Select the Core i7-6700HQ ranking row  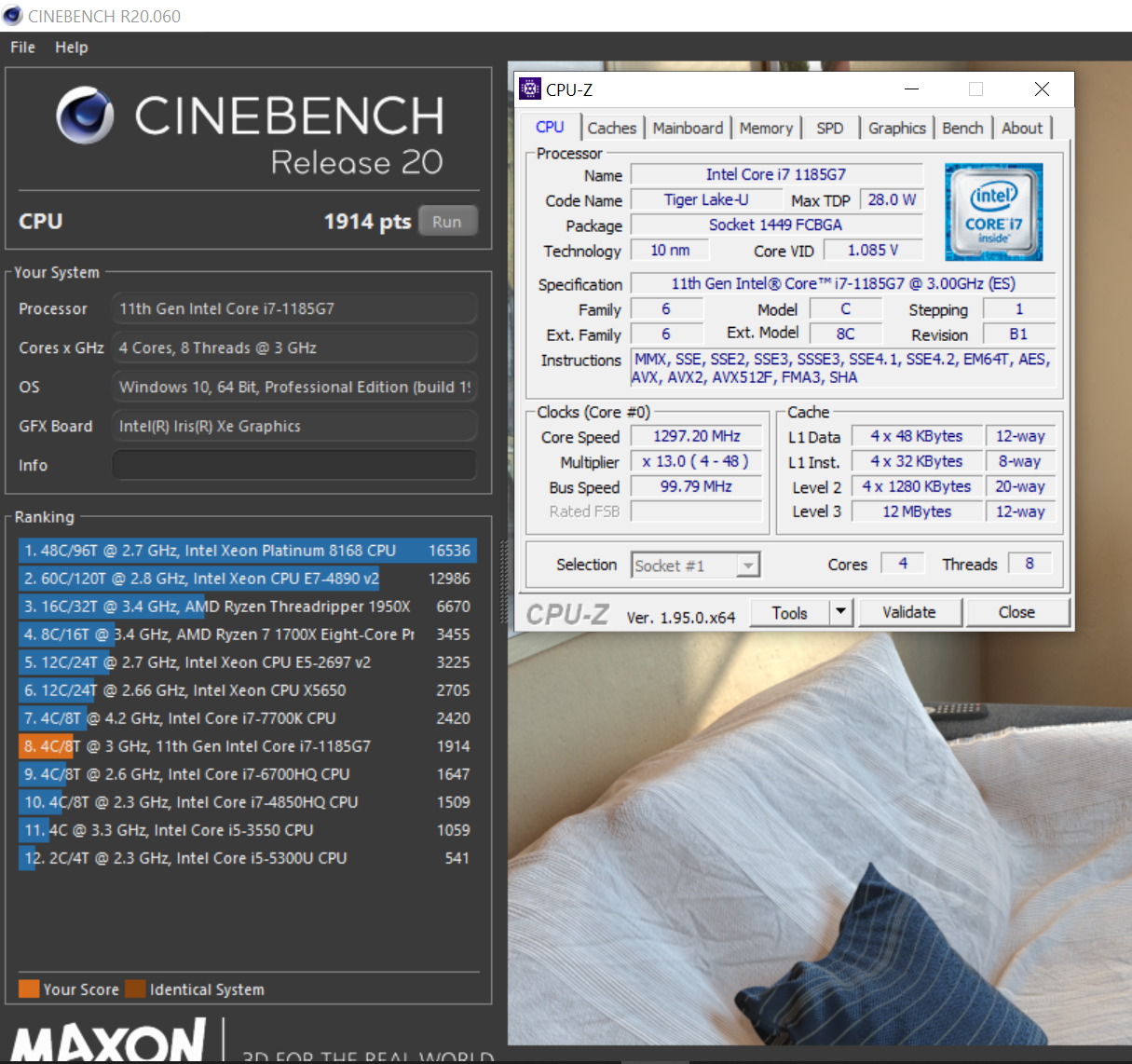tap(247, 774)
